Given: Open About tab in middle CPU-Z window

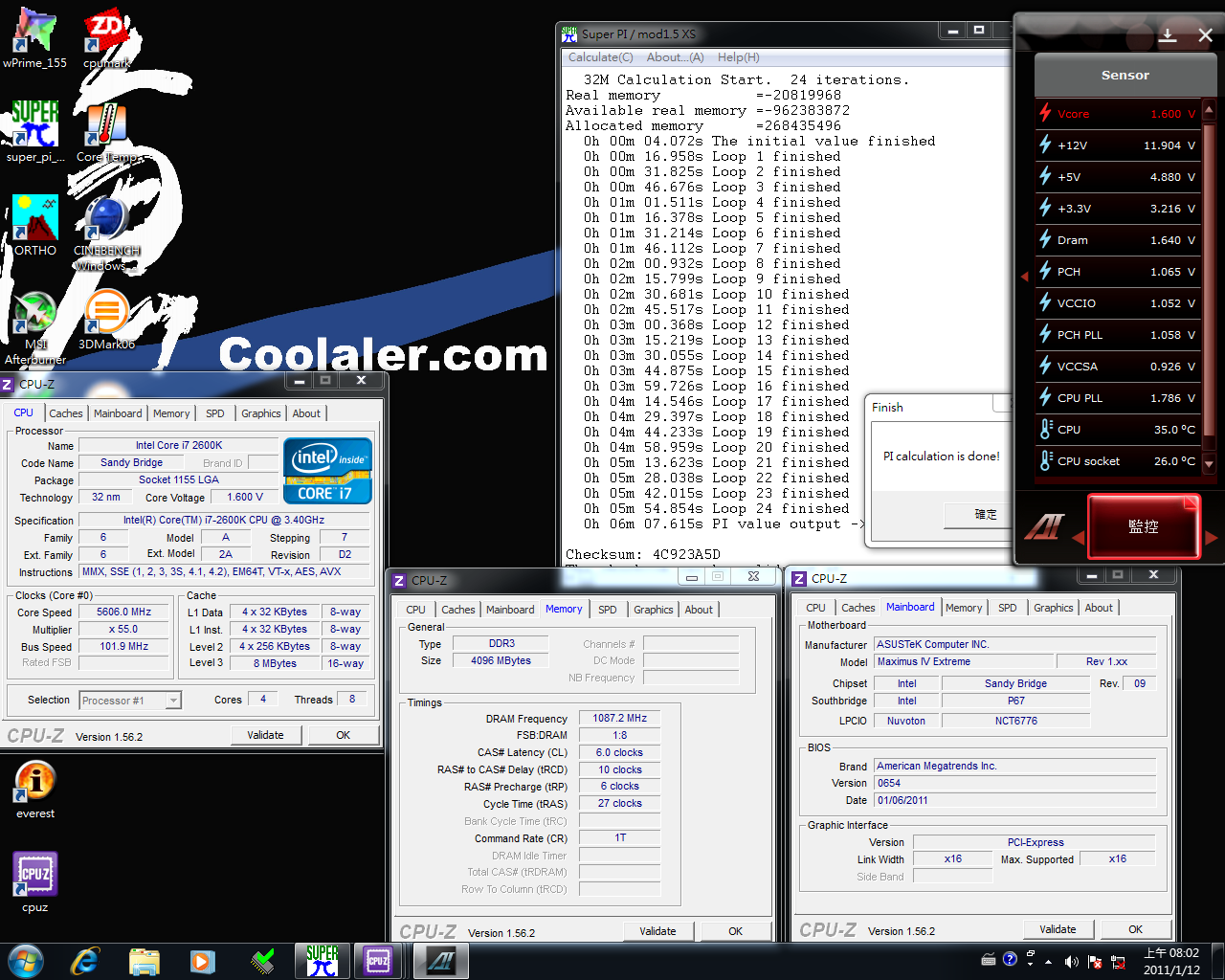Looking at the screenshot, I should pos(699,610).
